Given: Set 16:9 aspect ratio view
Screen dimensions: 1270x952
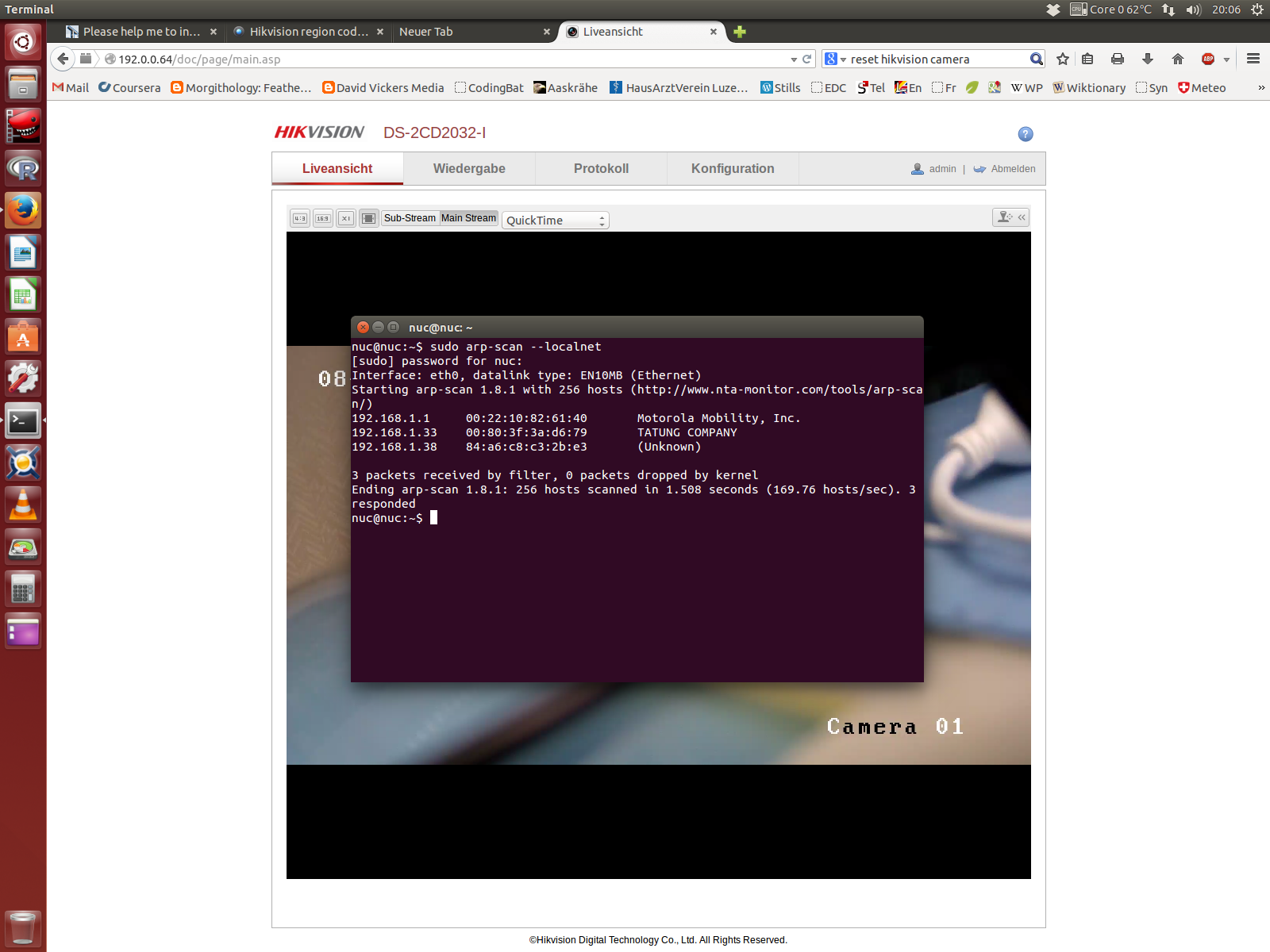Looking at the screenshot, I should [x=323, y=218].
